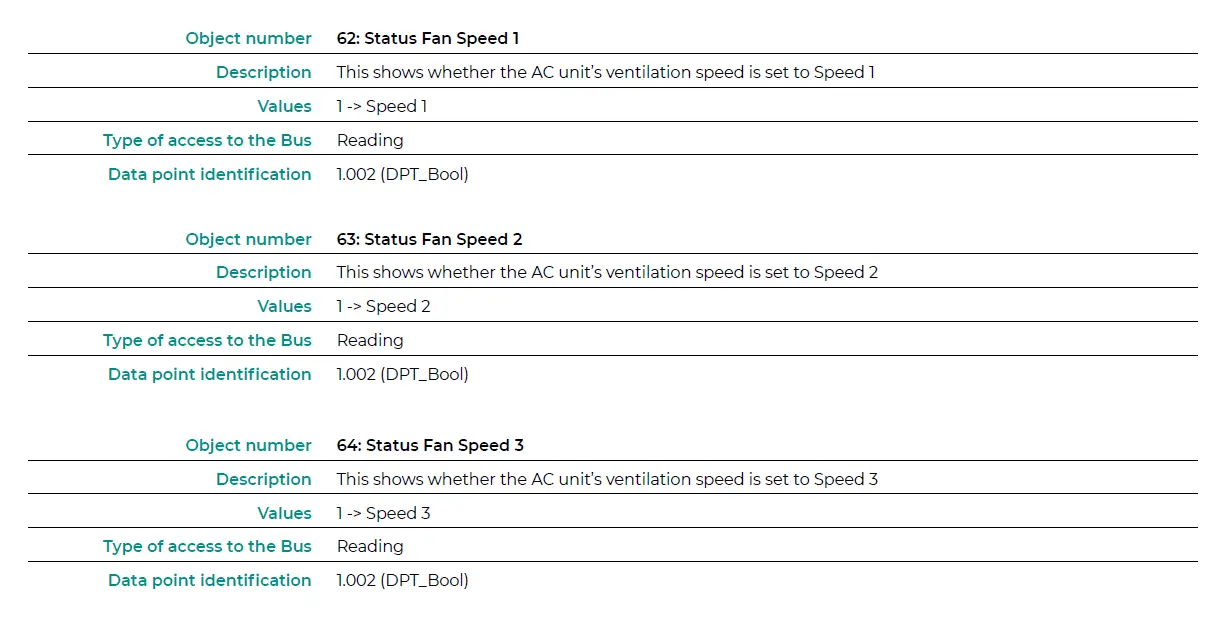The image size is (1221, 625).
Task: Select the Speed 1 description sentence
Action: tap(605, 72)
